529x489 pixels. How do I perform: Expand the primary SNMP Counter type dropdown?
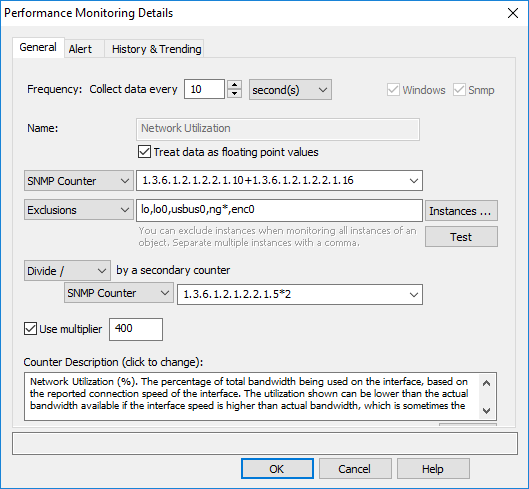coord(79,181)
